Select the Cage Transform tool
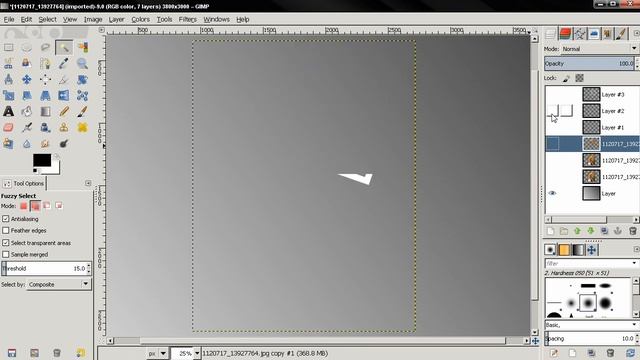Image resolution: width=640 pixels, height=360 pixels. 82,96
